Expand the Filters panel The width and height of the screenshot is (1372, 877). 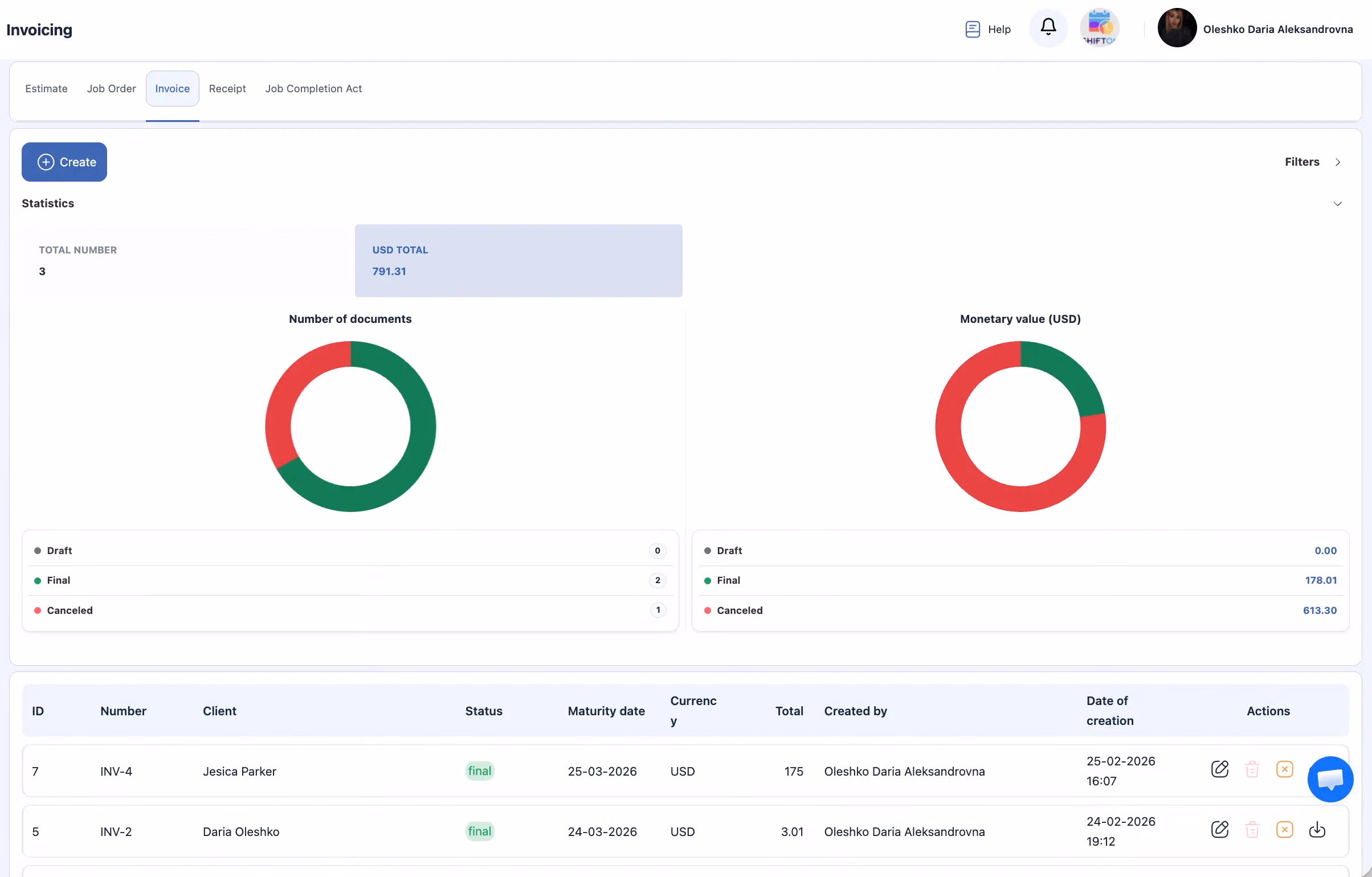pos(1302,162)
